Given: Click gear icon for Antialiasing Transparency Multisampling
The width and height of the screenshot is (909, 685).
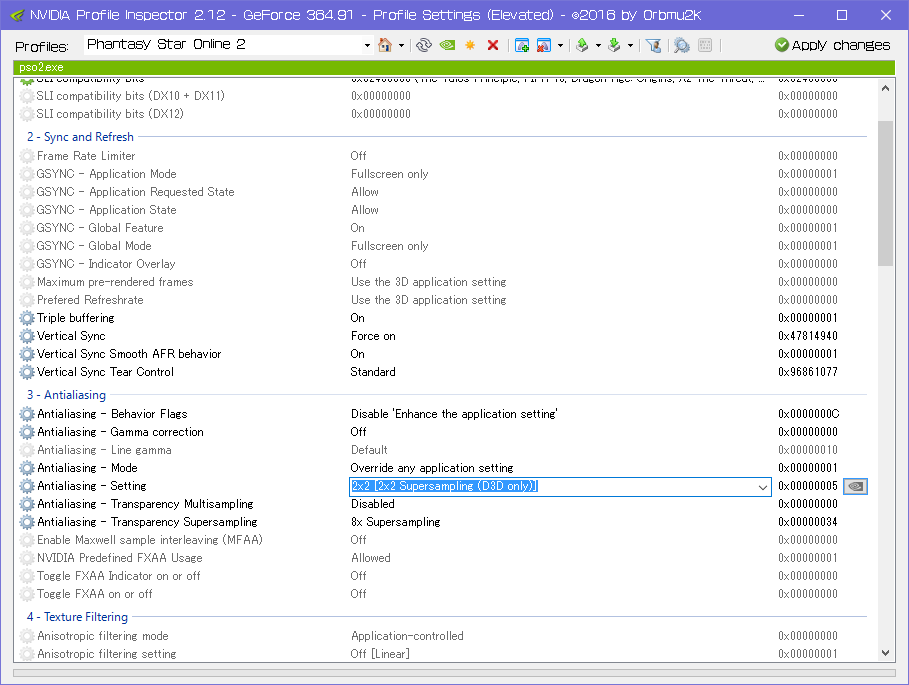Looking at the screenshot, I should [27, 504].
